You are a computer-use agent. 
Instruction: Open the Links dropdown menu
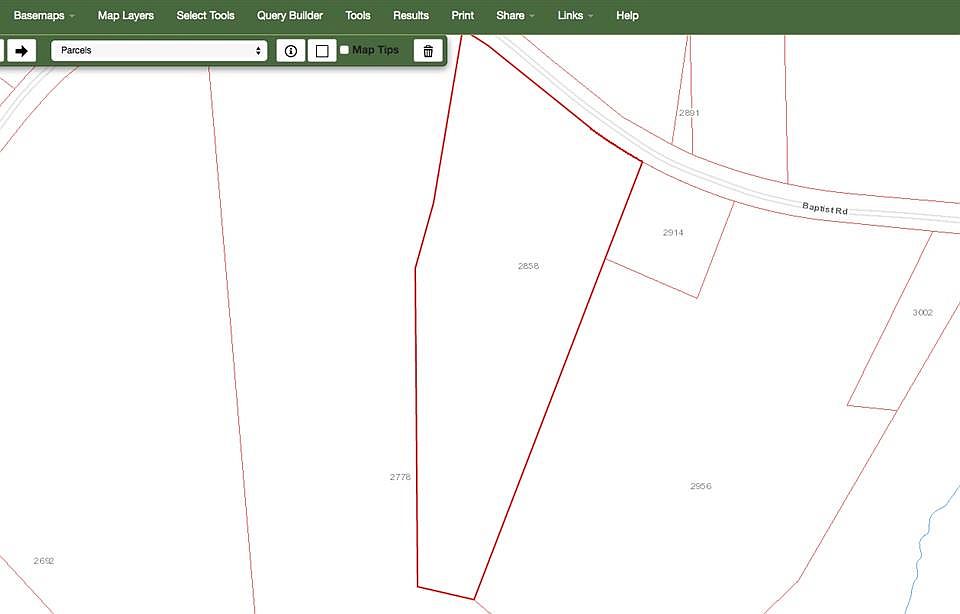click(575, 16)
